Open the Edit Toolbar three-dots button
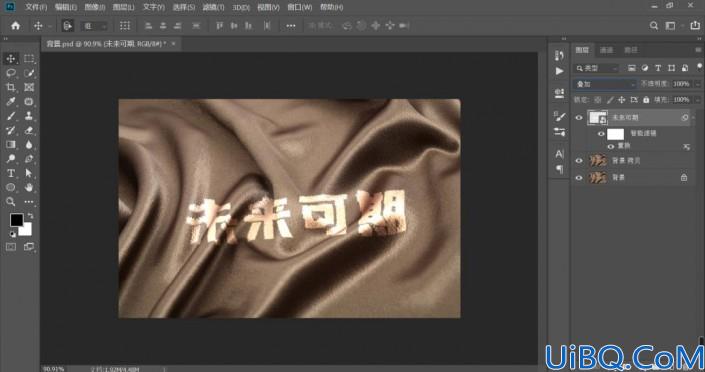The width and height of the screenshot is (705, 372). [29, 202]
